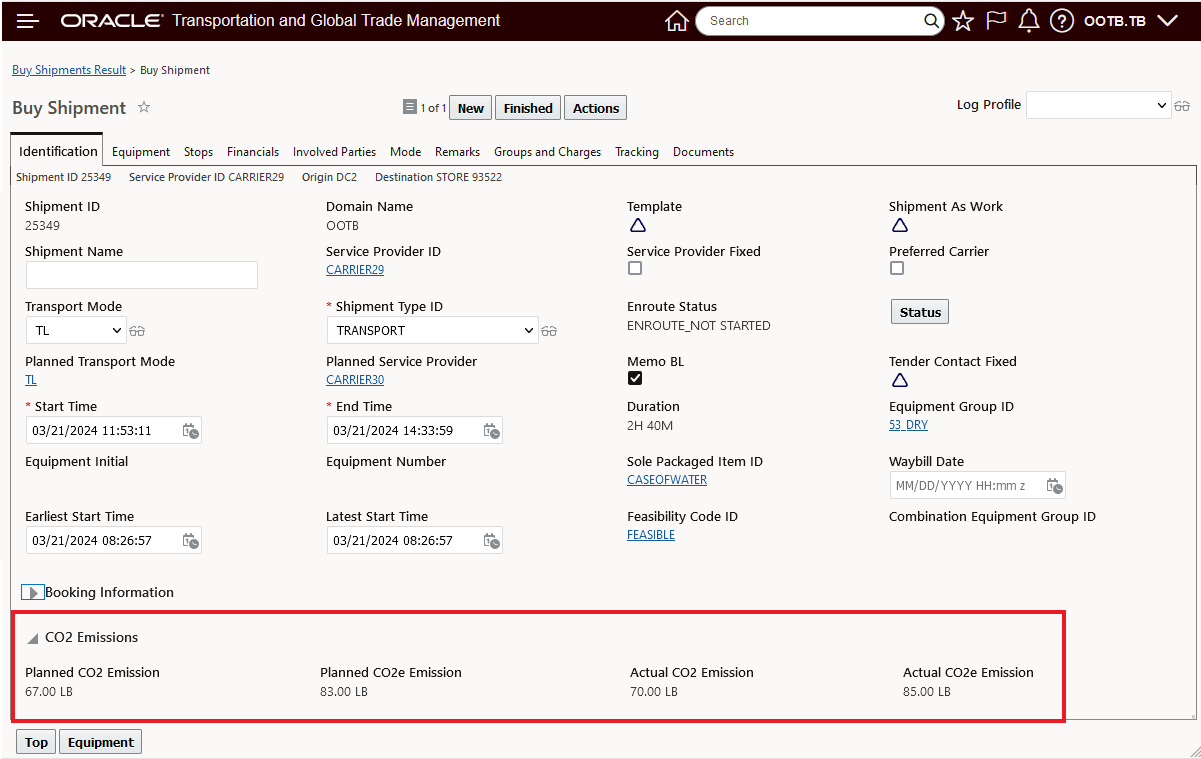Screen dimensions: 1201x759
Task: Open the CASEOFWATER item link
Action: [667, 480]
